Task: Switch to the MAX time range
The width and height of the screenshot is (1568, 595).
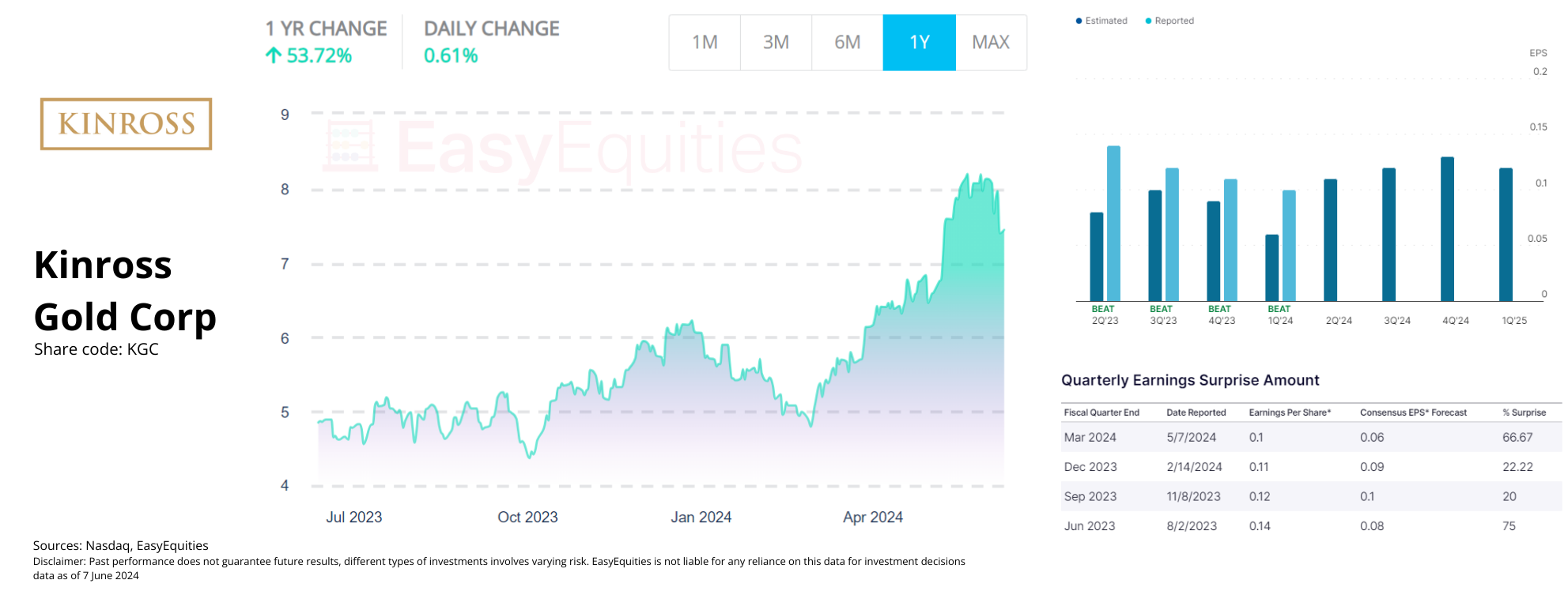Action: pos(991,43)
